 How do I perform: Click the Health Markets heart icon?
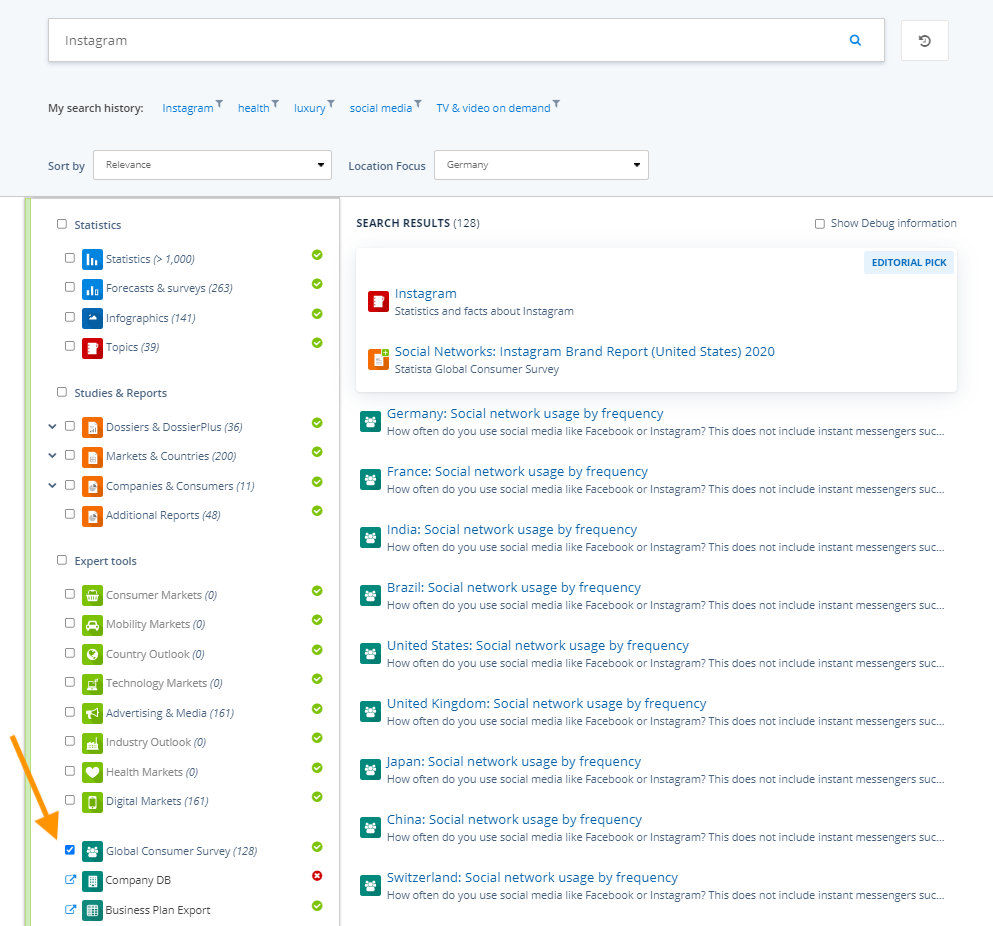92,772
